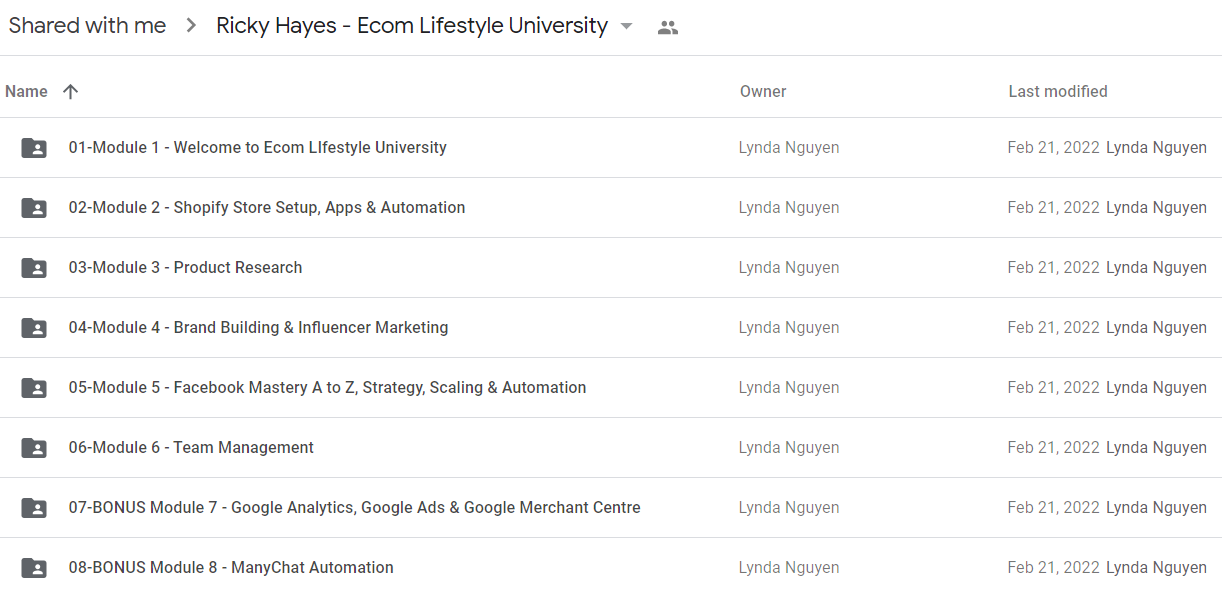Click the Last modified column header
The width and height of the screenshot is (1222, 595).
click(x=1058, y=91)
